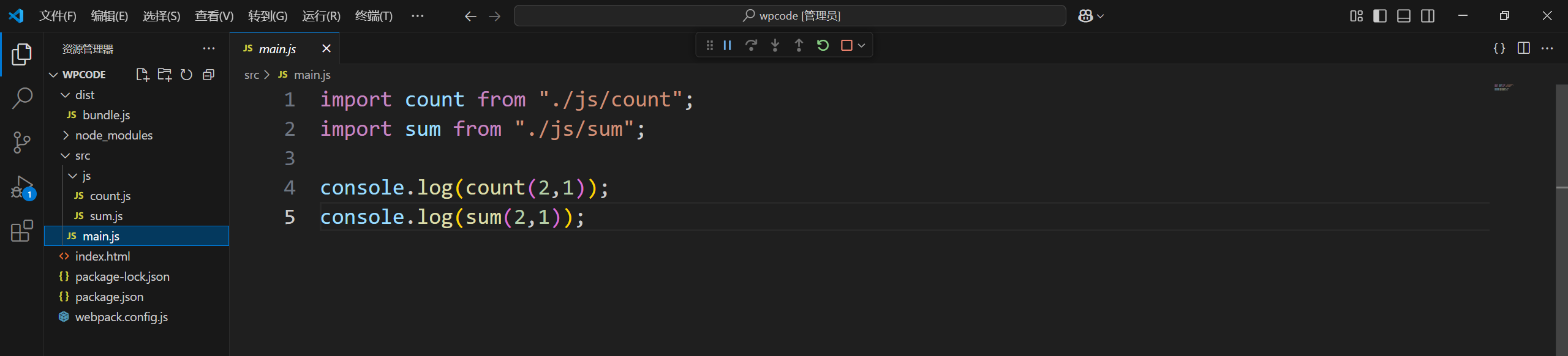Toggle the bottom panel visibility
1568x356 pixels.
[x=1404, y=16]
